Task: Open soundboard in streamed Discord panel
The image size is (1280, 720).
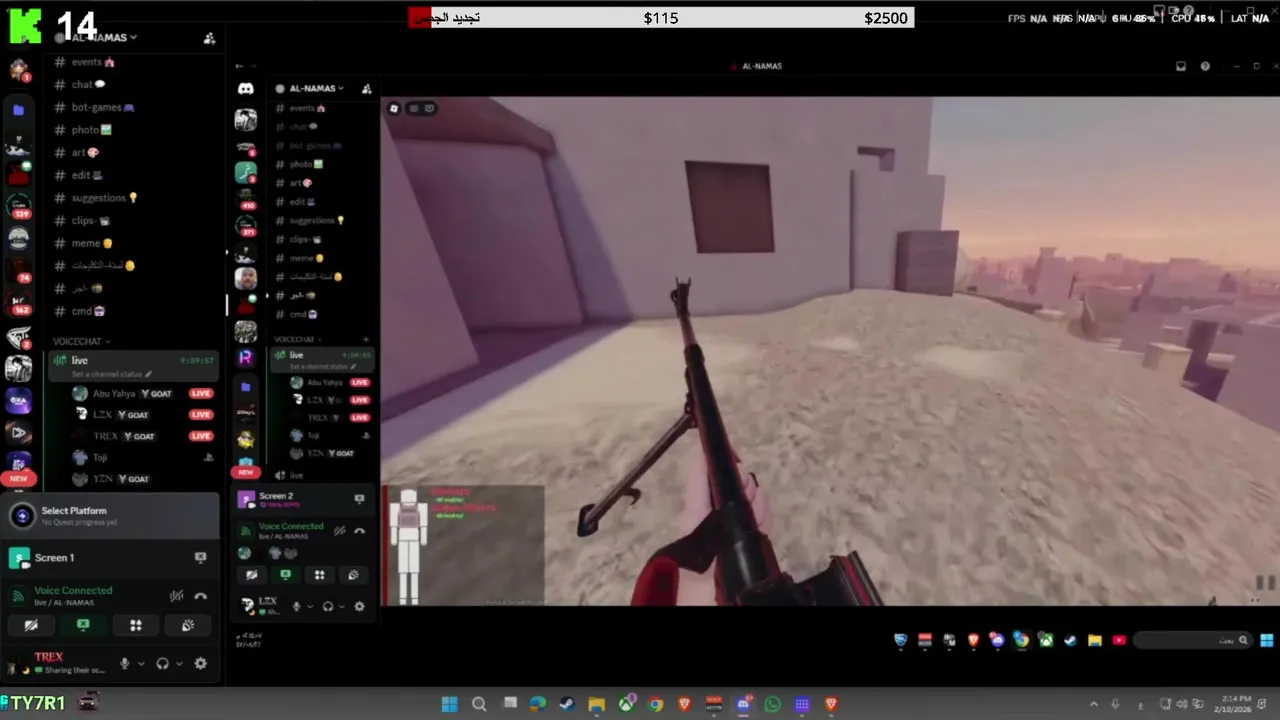Action: pyautogui.click(x=353, y=575)
